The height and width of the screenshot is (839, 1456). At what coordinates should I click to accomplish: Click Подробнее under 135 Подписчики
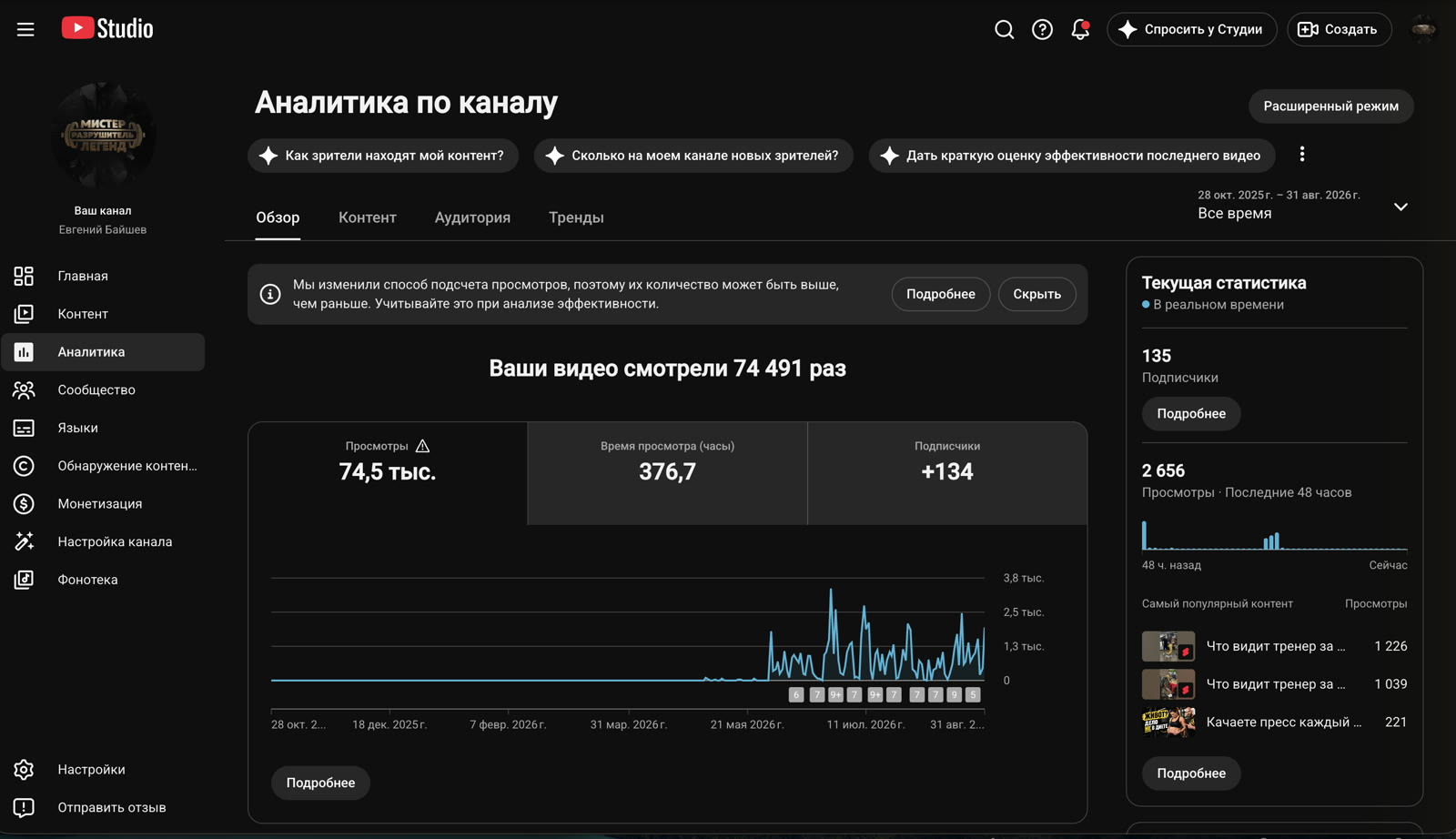click(1191, 414)
